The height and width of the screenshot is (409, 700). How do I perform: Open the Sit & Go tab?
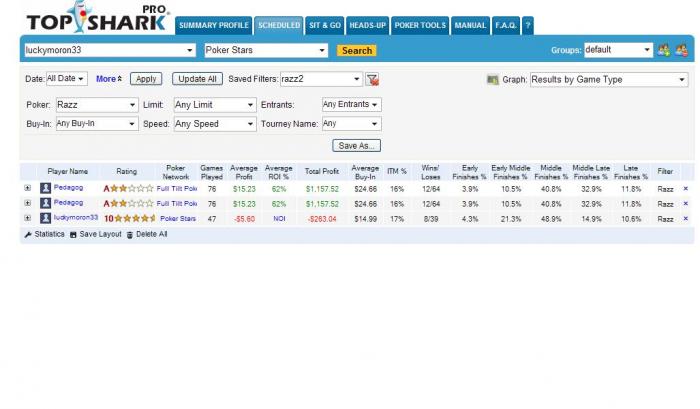325,25
